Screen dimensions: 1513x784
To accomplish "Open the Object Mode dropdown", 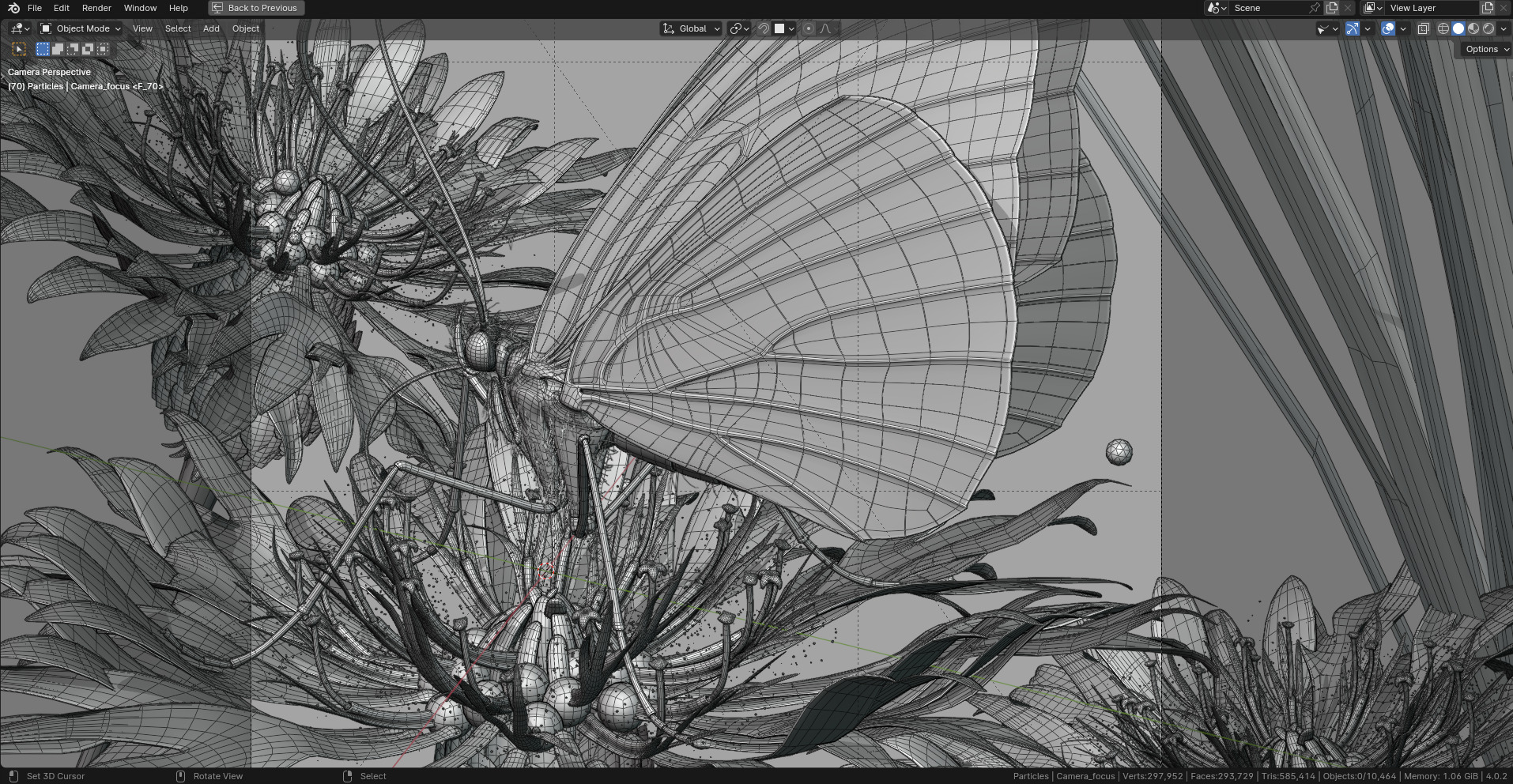I will click(81, 28).
